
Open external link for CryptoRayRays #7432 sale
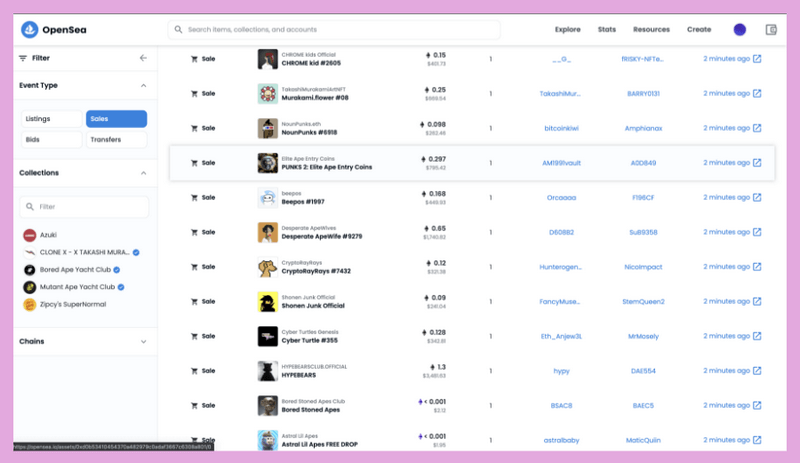[757, 267]
